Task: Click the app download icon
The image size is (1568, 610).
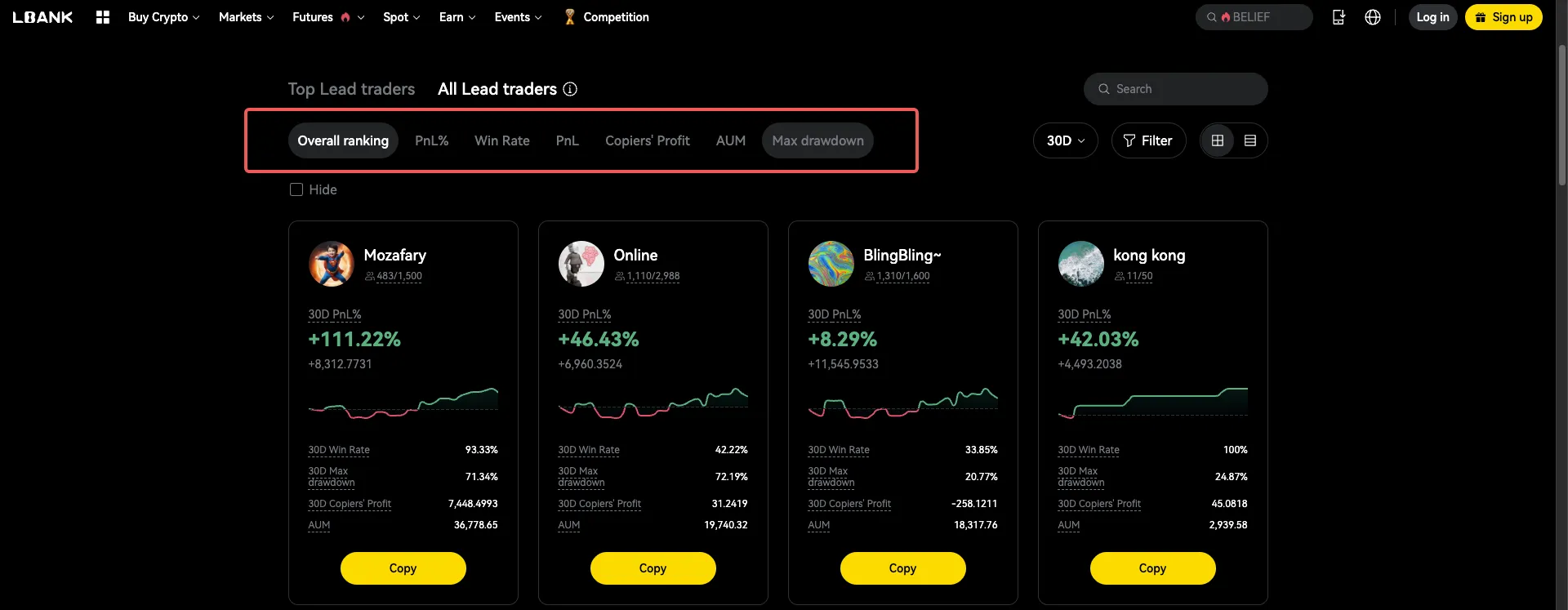Action: pyautogui.click(x=1339, y=17)
